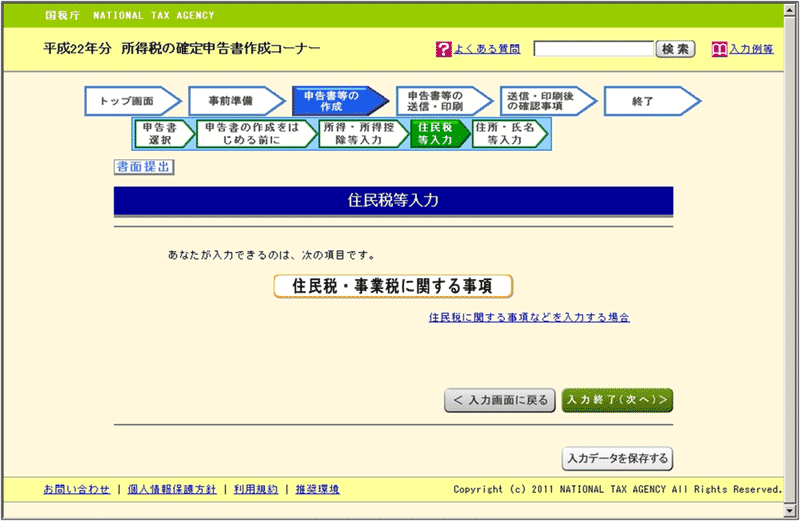This screenshot has height=521, width=800.
Task: Open 住民税・事業税に関する事項 entry button
Action: pyautogui.click(x=392, y=286)
